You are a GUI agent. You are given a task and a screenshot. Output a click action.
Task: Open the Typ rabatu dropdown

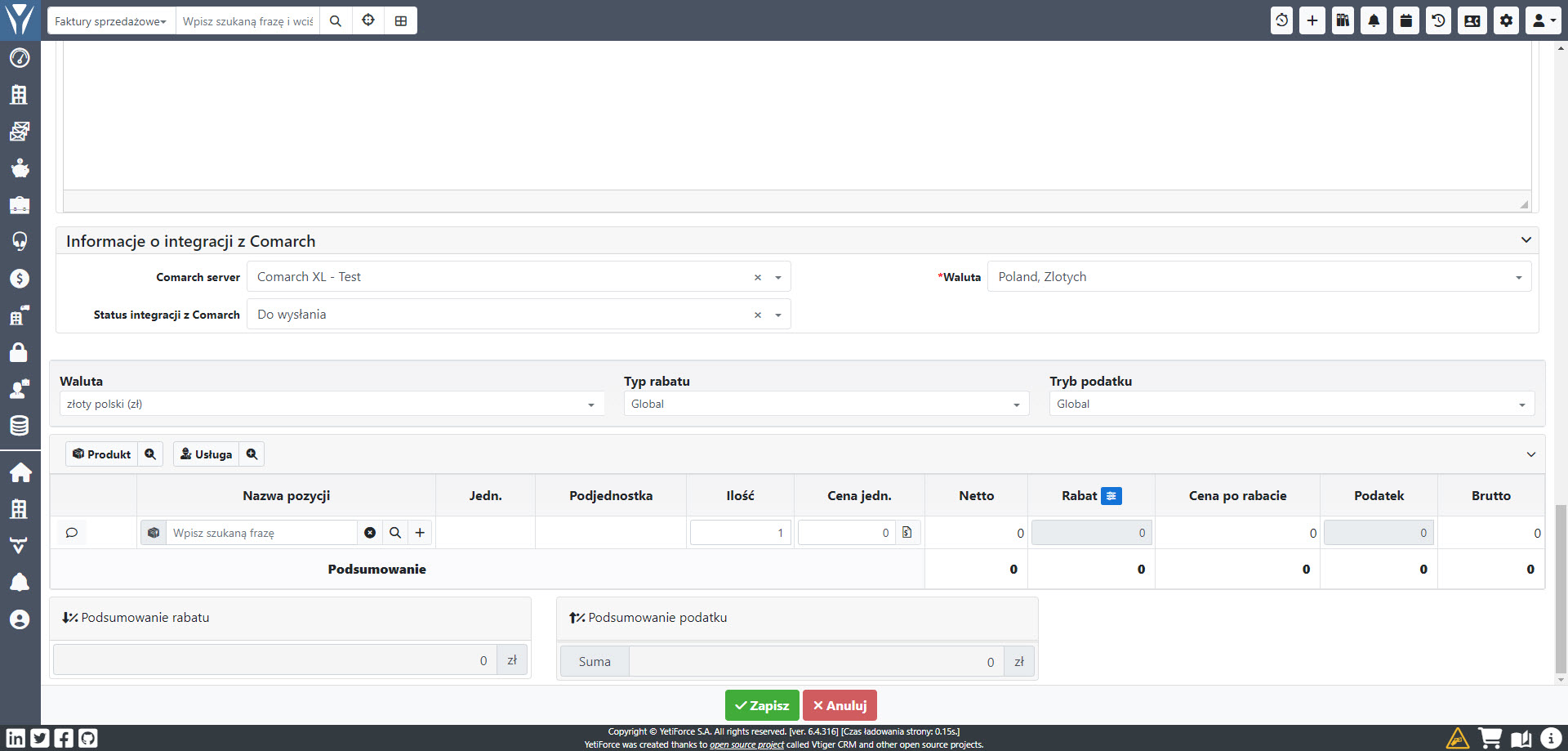(826, 404)
